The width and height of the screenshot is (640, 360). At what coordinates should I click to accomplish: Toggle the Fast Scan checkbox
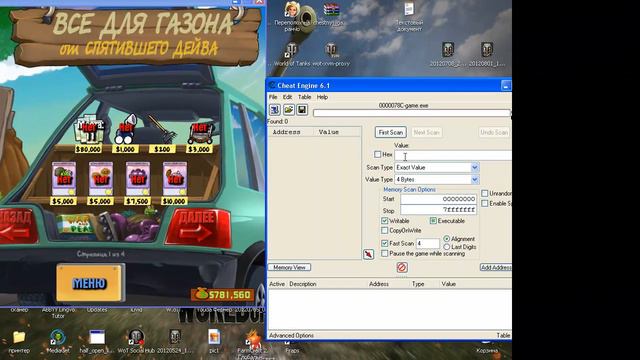(x=384, y=243)
